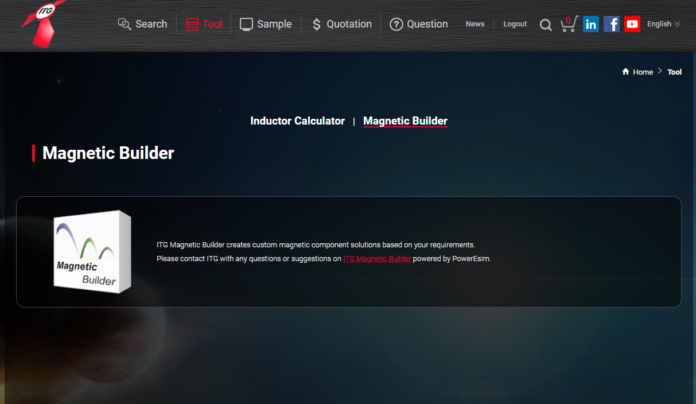Open the Sample menu item
The height and width of the screenshot is (404, 696).
pos(265,24)
